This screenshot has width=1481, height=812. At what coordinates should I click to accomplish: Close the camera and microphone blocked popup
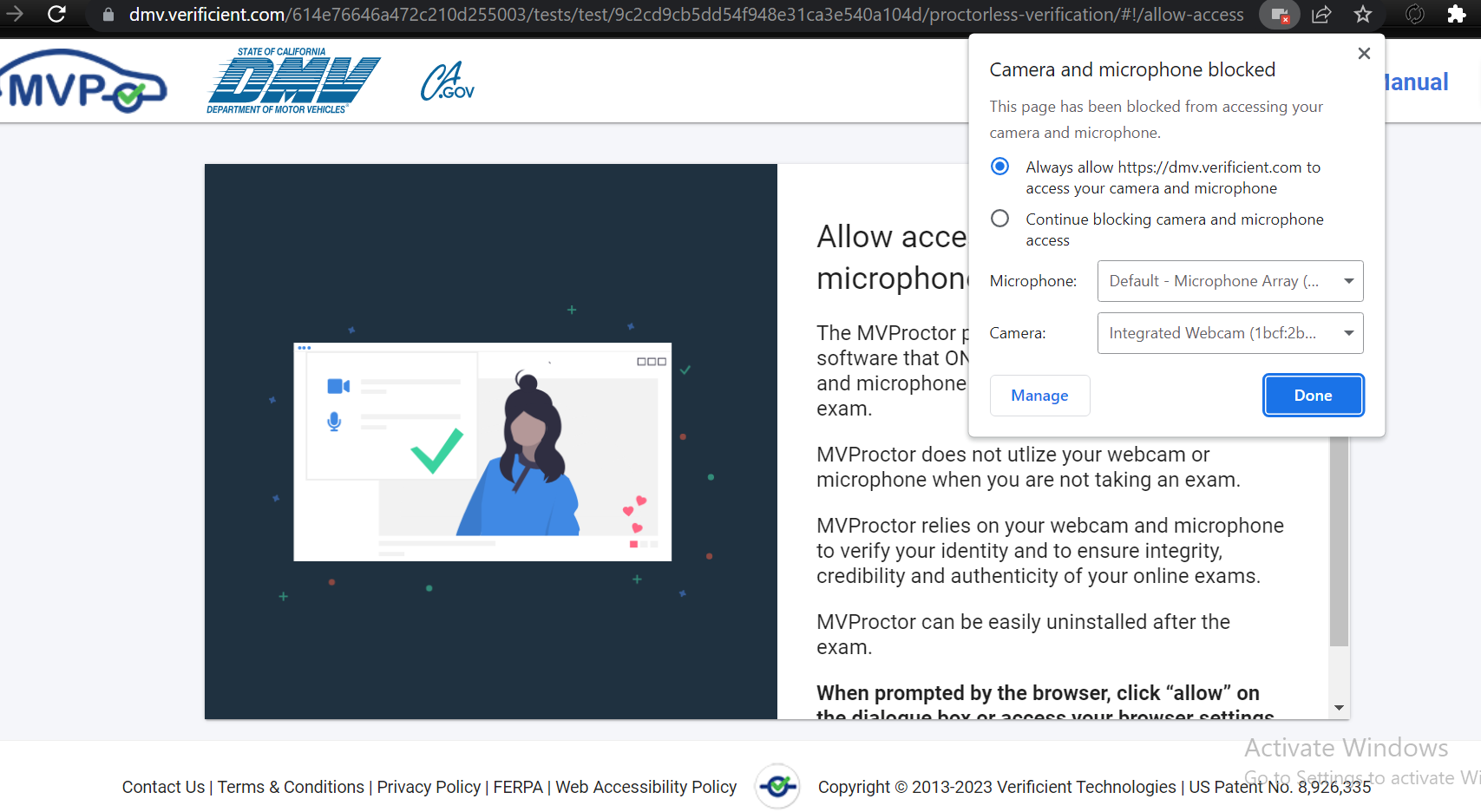(x=1364, y=54)
